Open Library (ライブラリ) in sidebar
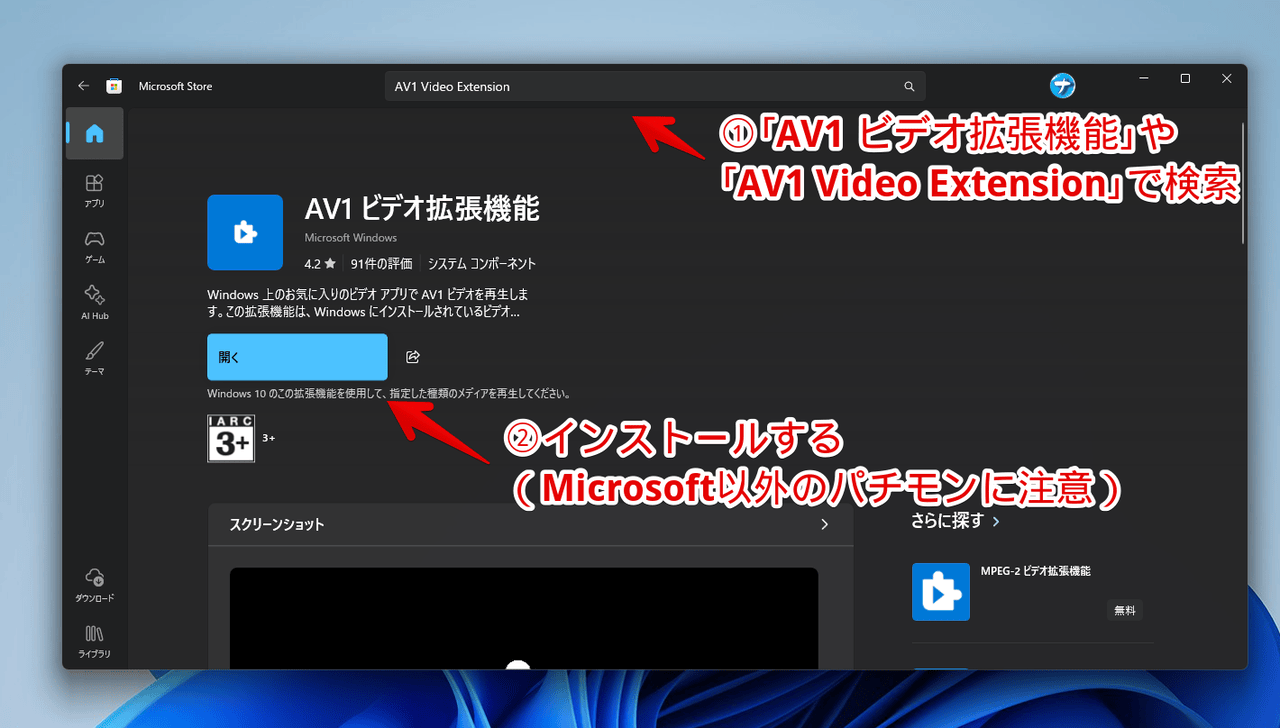 click(94, 640)
